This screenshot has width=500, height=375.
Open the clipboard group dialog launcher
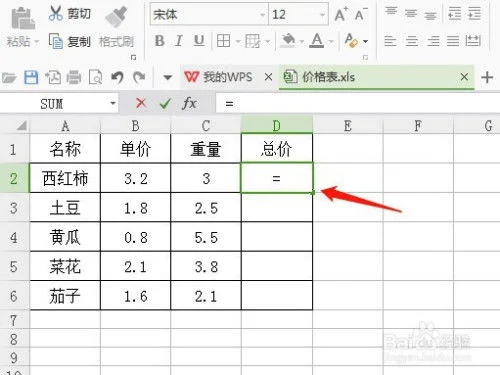click(133, 57)
